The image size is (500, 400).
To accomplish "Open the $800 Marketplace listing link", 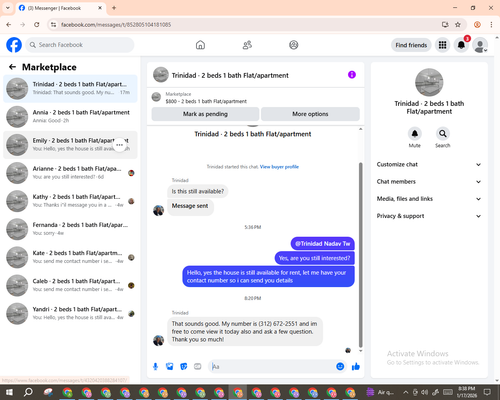I will coord(206,101).
